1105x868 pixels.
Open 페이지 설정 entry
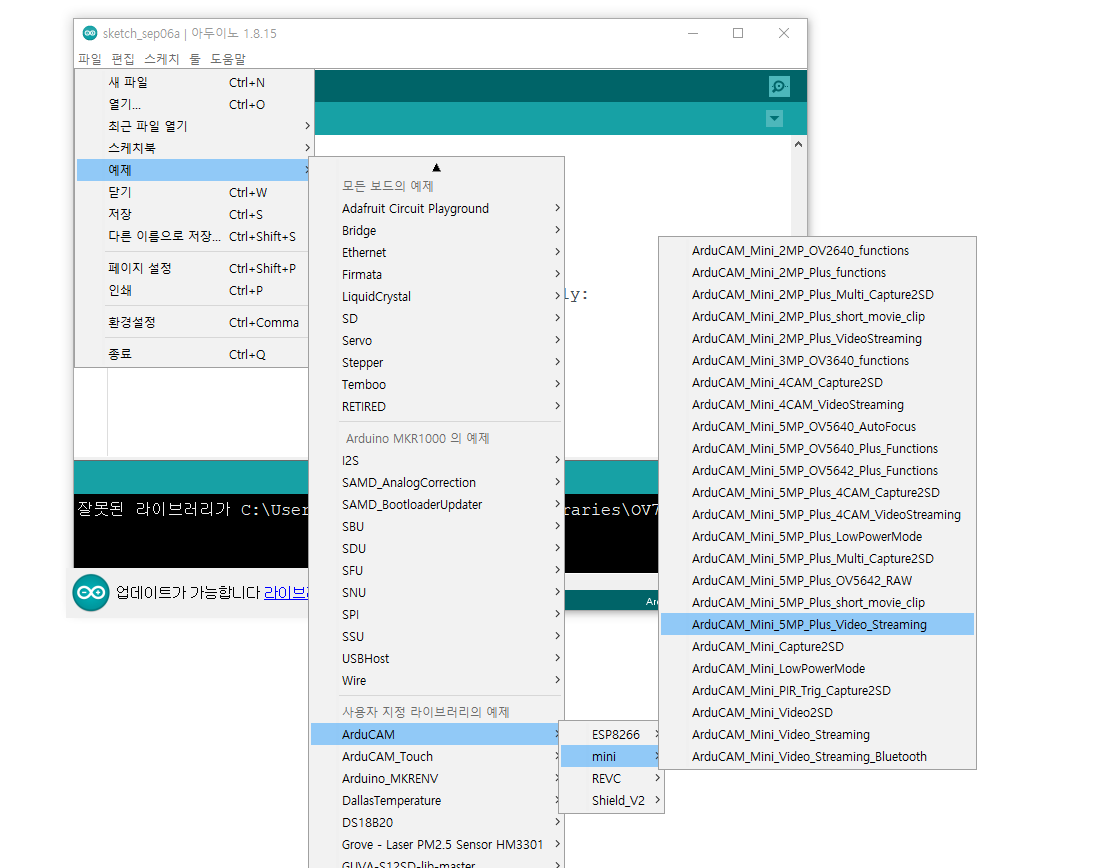pos(193,268)
